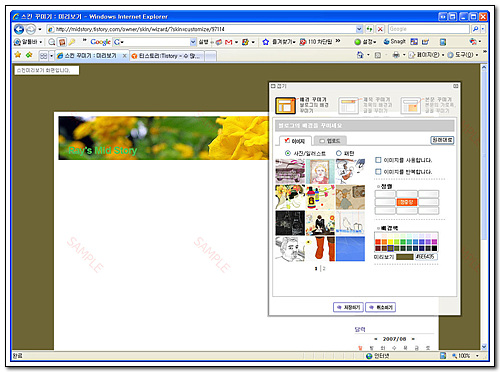This screenshot has height=372, width=500.
Task: Go to the previous calendar month
Action: tap(376, 339)
